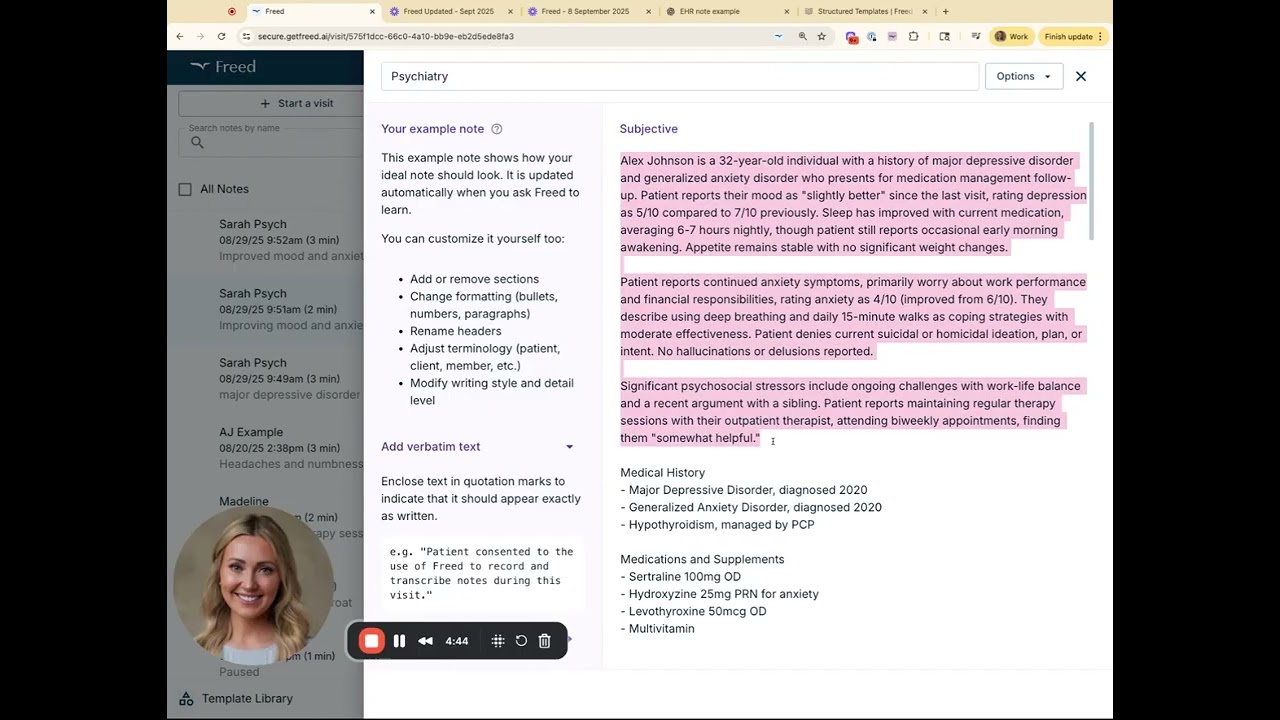Show help for Your example note
Screen dimensions: 1280x720
497,129
